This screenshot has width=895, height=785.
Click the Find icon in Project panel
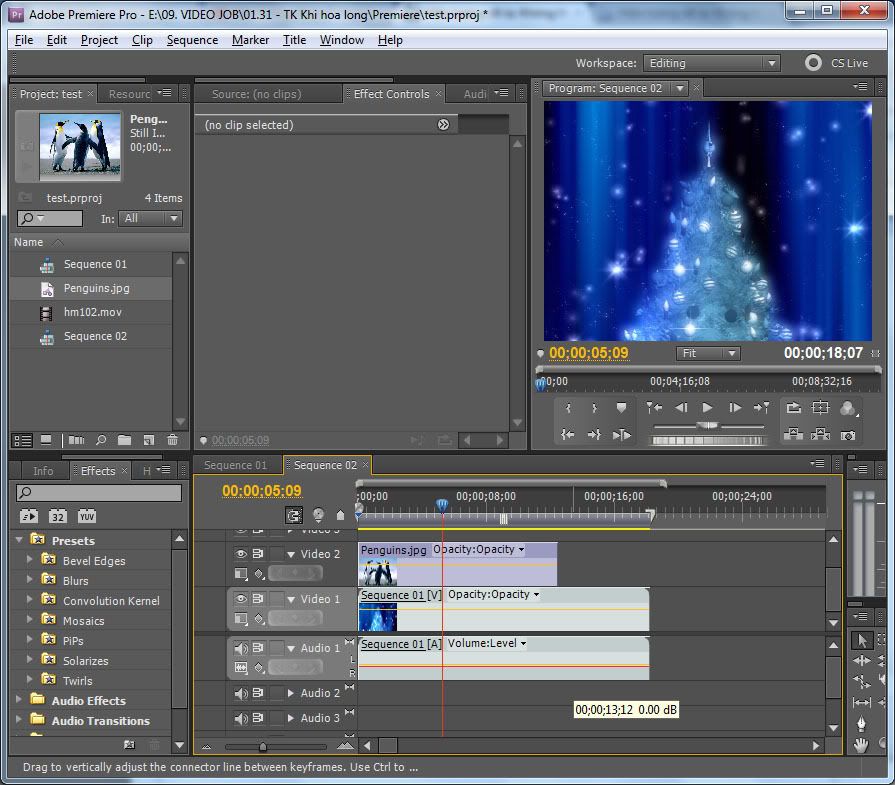click(101, 440)
